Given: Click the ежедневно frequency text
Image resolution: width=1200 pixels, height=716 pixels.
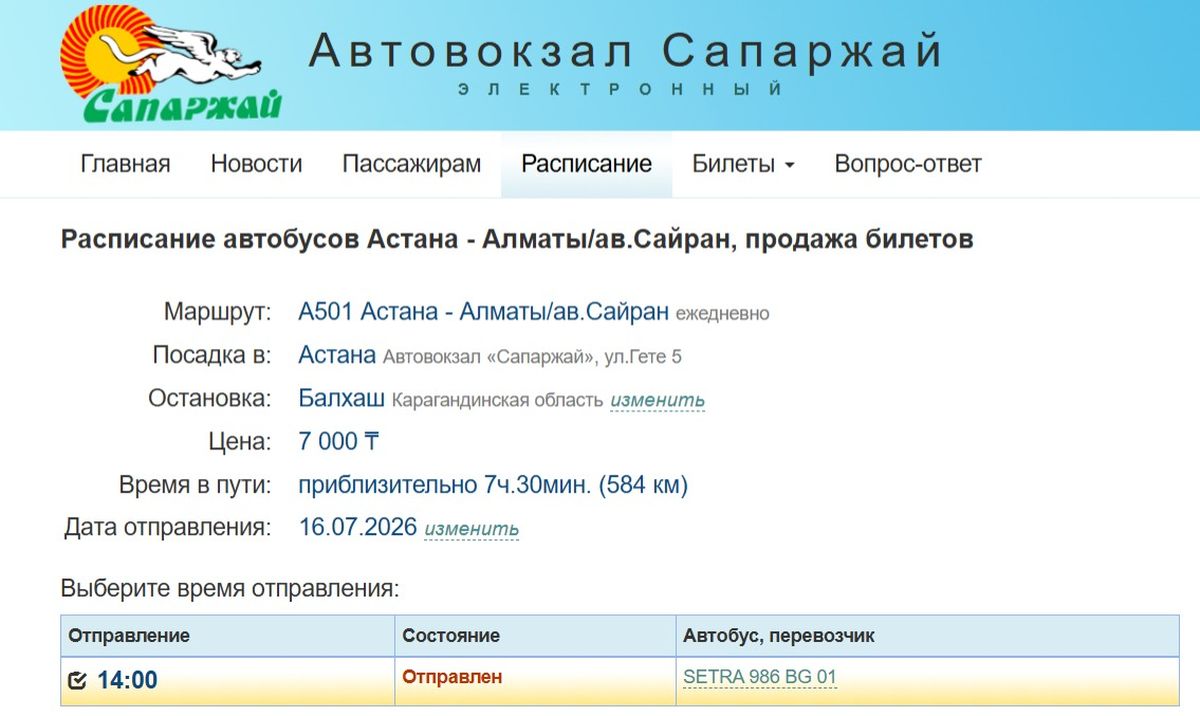Looking at the screenshot, I should point(723,314).
